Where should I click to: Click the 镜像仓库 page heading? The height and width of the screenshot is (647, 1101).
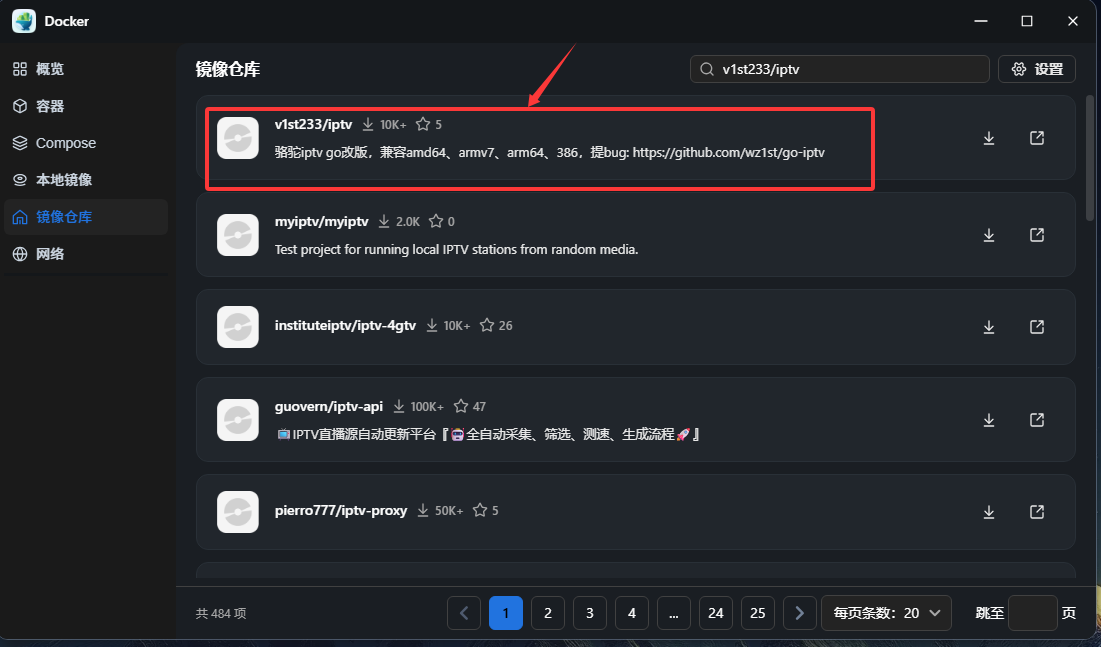(228, 70)
